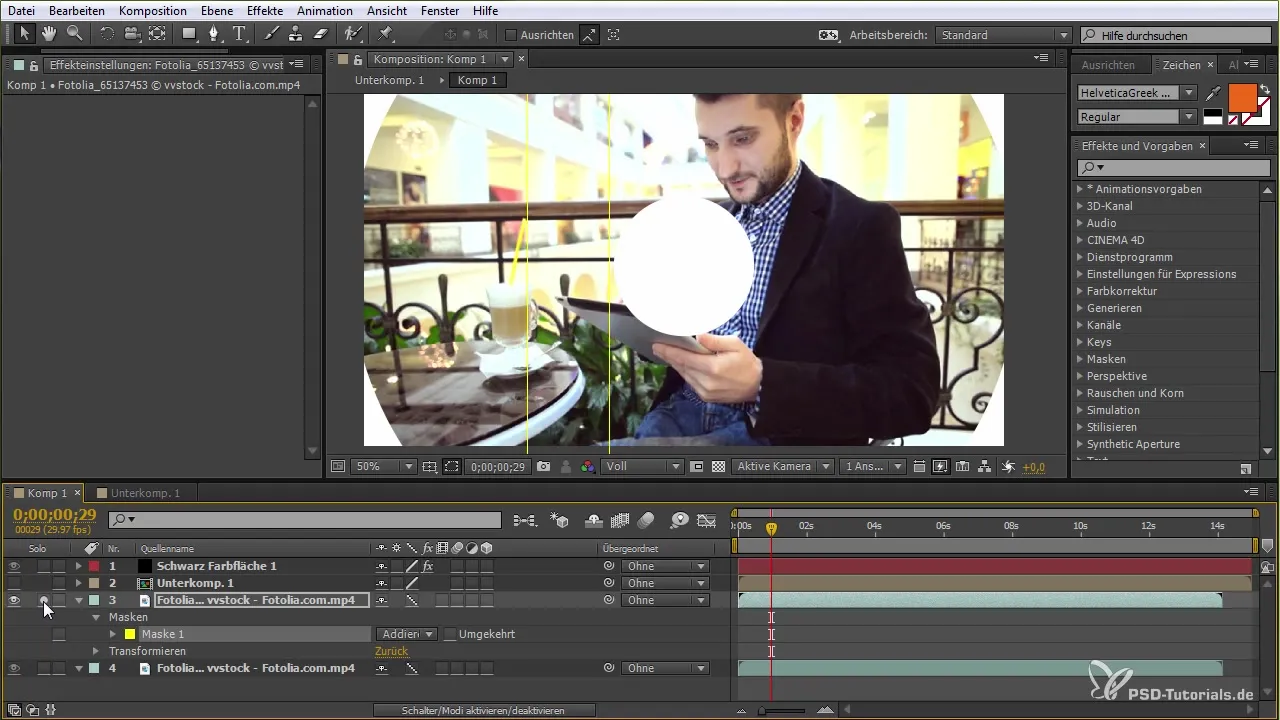The width and height of the screenshot is (1280, 720).
Task: Toggle solo on layer 3
Action: pyautogui.click(x=43, y=600)
